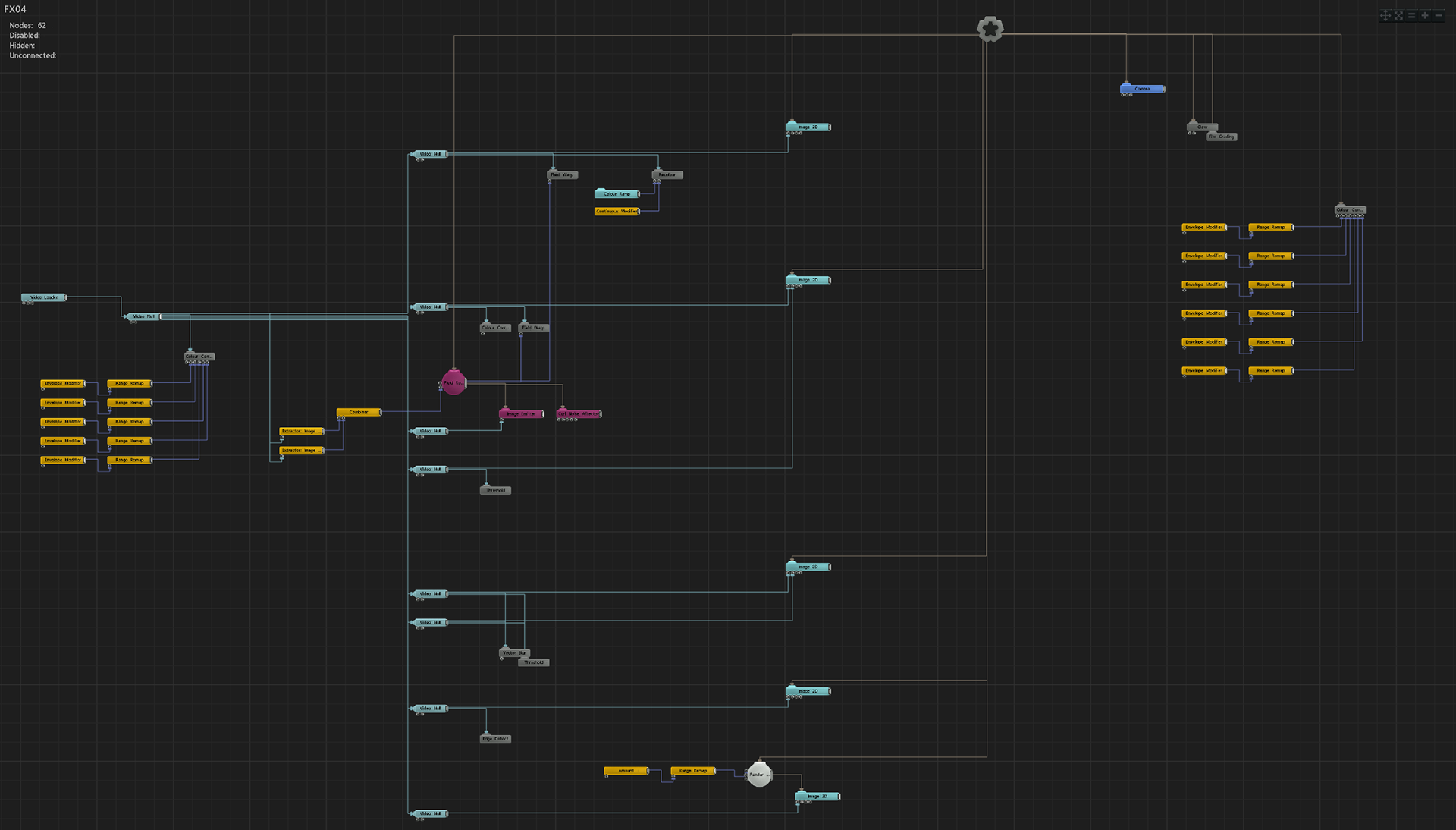
Task: Select the Curl Noise Affector node
Action: pyautogui.click(x=579, y=413)
